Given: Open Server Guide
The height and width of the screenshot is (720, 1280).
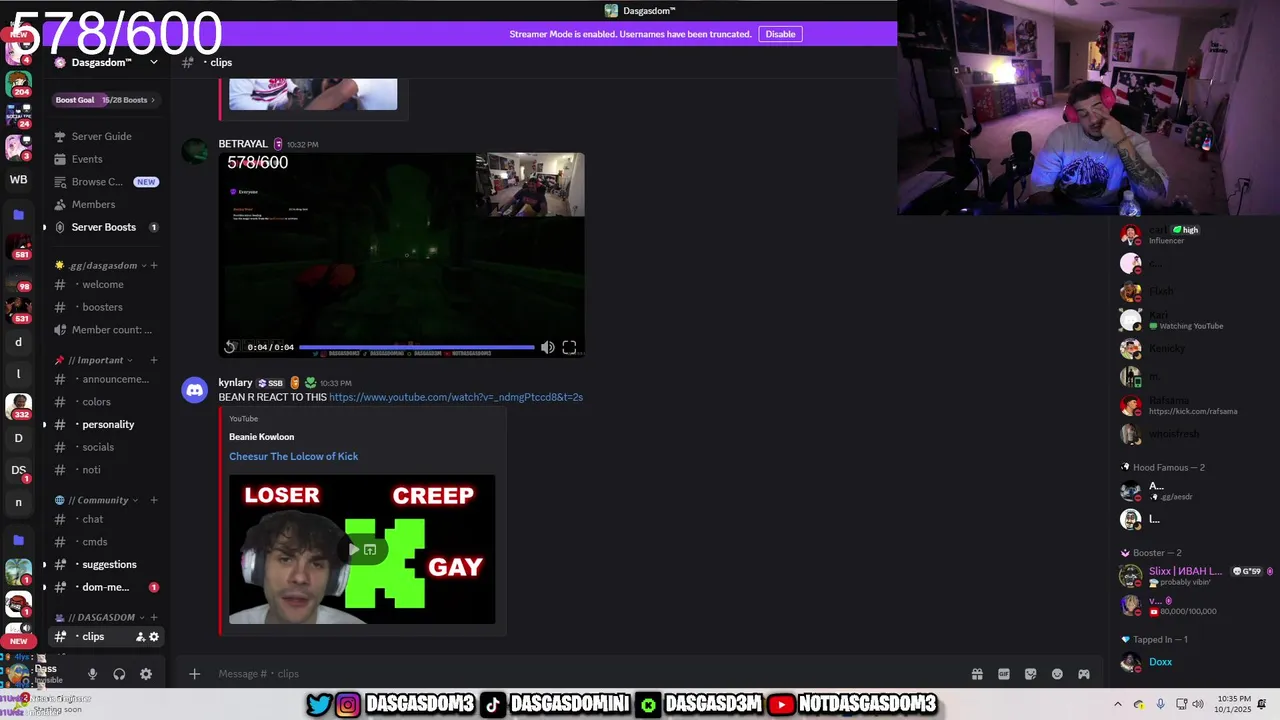Looking at the screenshot, I should [x=101, y=136].
